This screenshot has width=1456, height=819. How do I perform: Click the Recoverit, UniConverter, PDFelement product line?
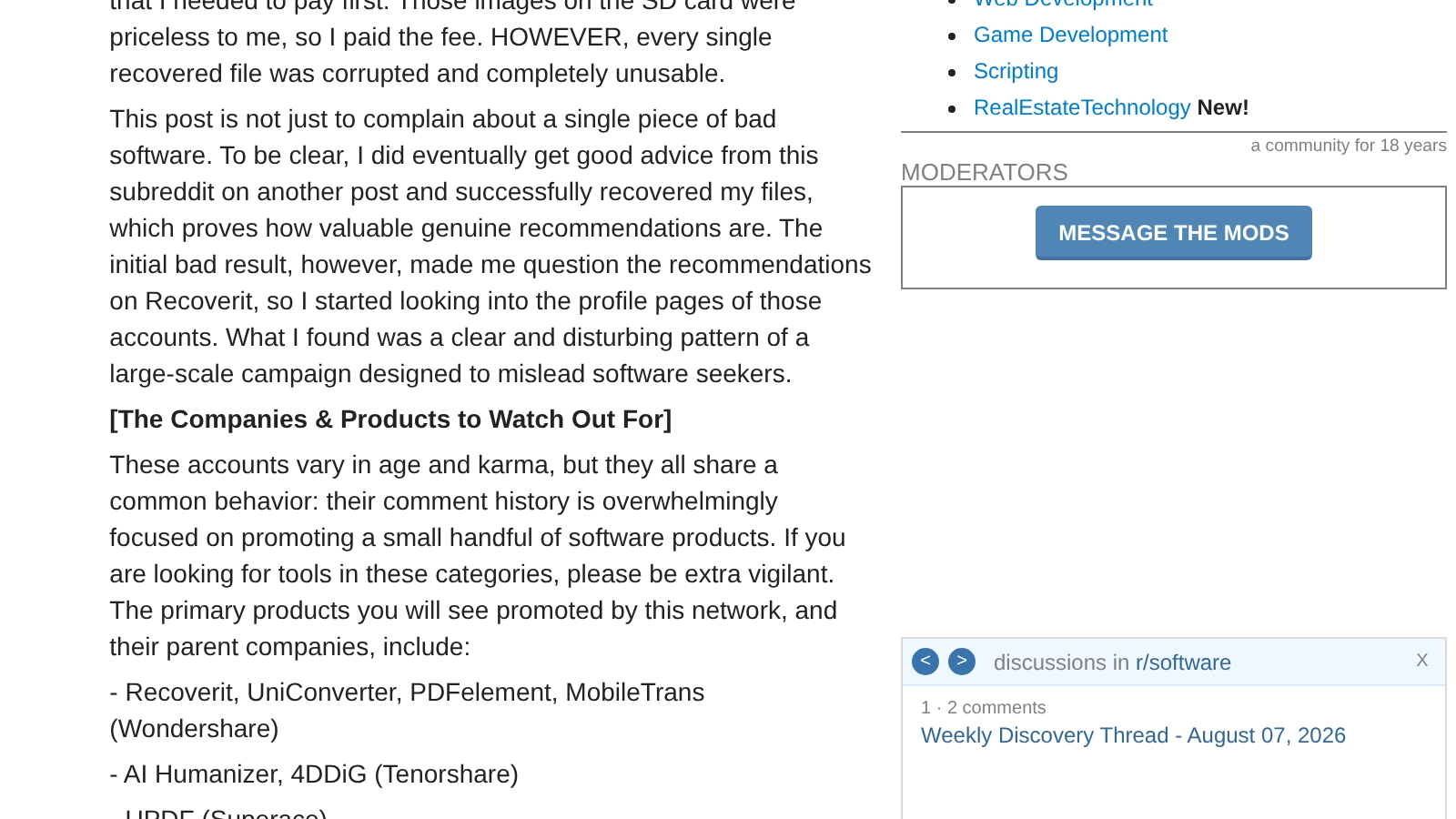407,711
